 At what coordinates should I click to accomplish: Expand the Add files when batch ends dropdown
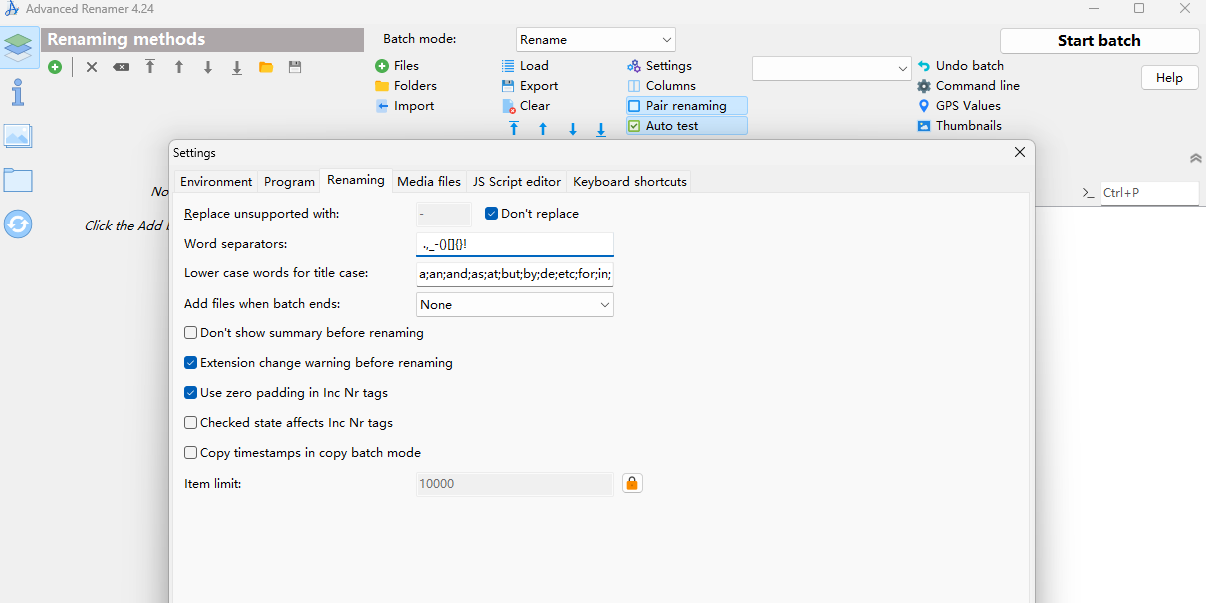(x=515, y=304)
